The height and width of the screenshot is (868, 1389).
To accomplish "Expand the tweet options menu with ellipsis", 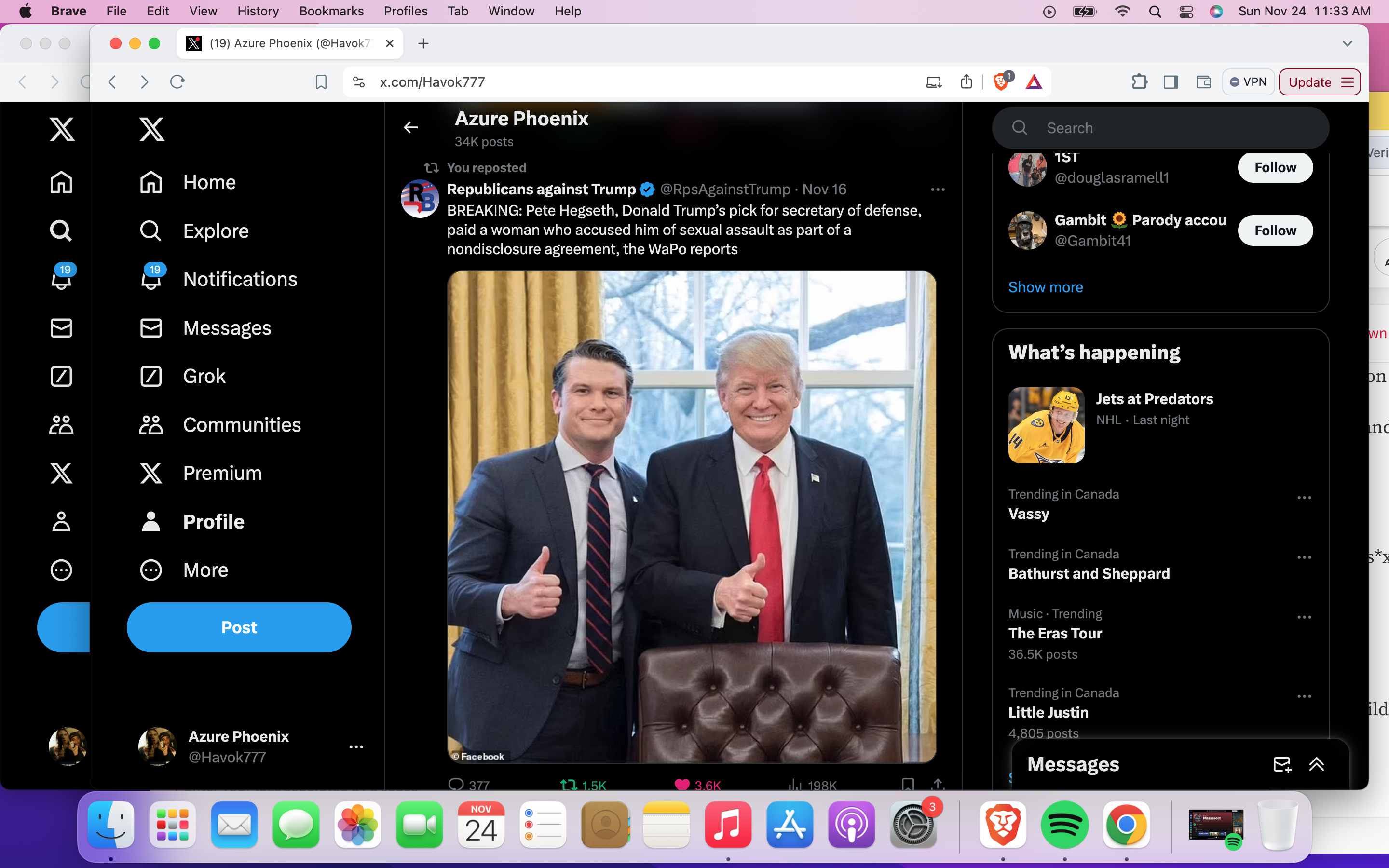I will coord(938,189).
